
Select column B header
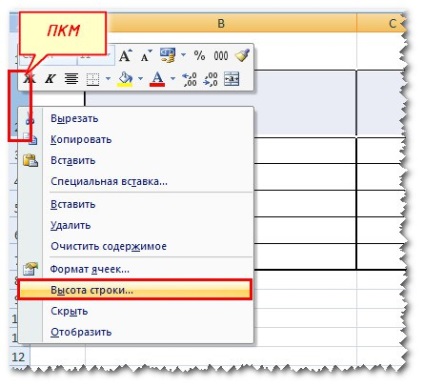click(x=221, y=23)
